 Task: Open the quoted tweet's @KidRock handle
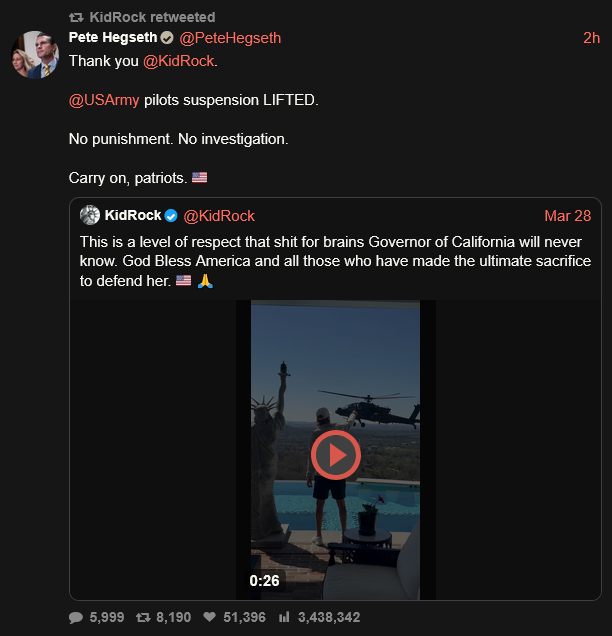pos(219,216)
